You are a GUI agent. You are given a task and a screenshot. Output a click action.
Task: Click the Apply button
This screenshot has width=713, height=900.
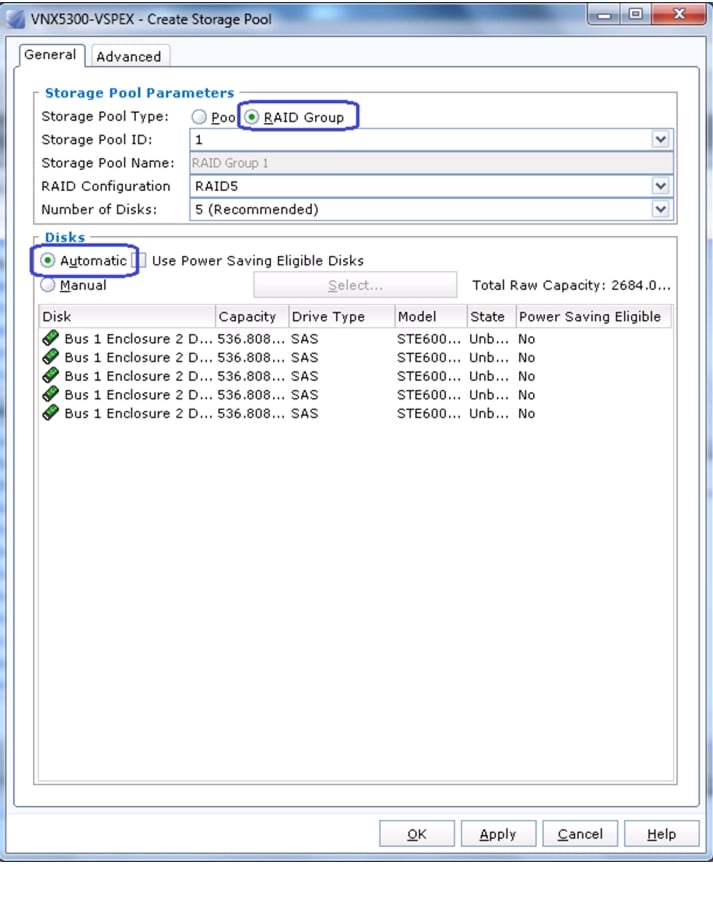498,834
